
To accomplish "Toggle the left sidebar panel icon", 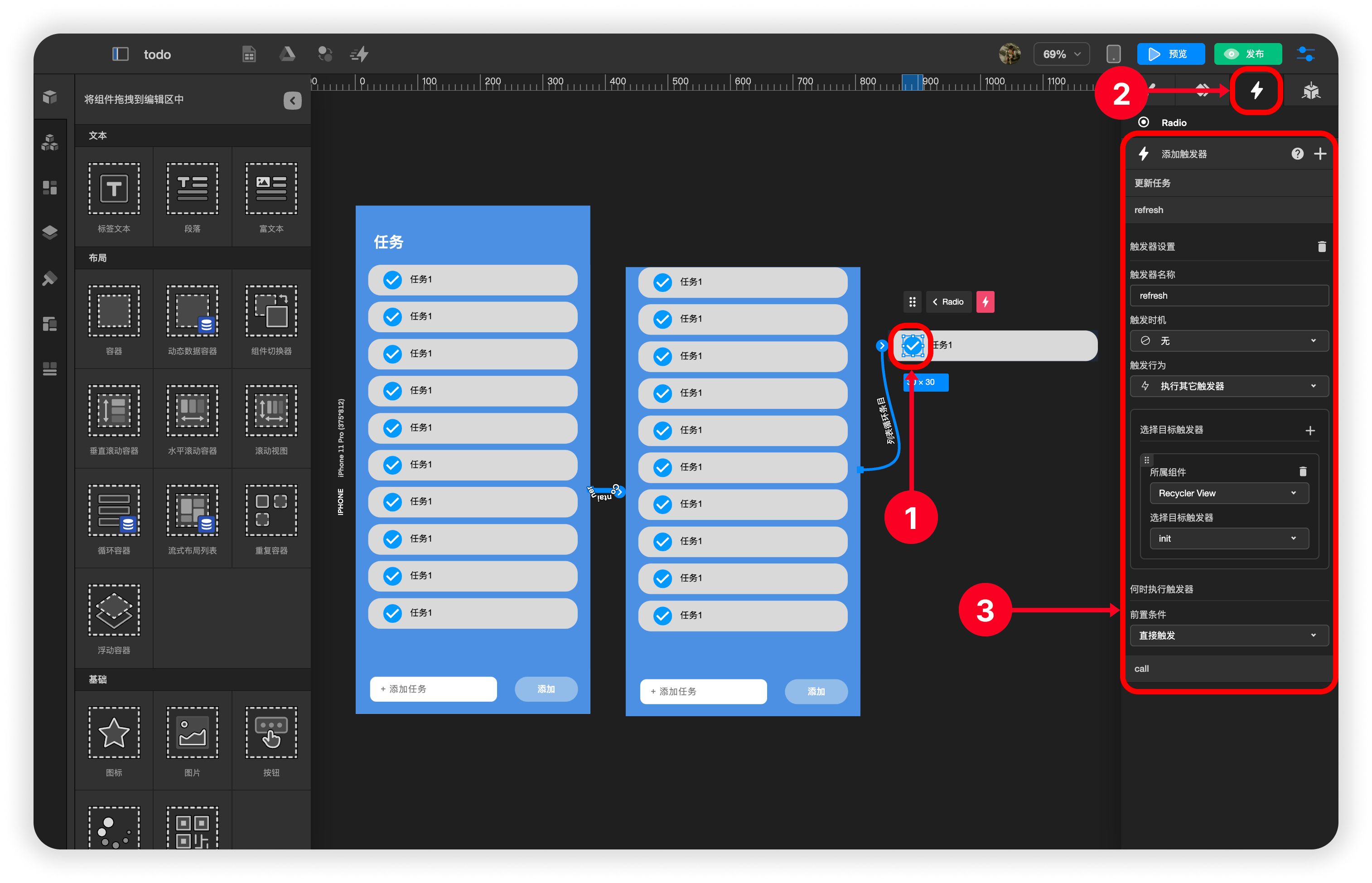I will [x=120, y=54].
